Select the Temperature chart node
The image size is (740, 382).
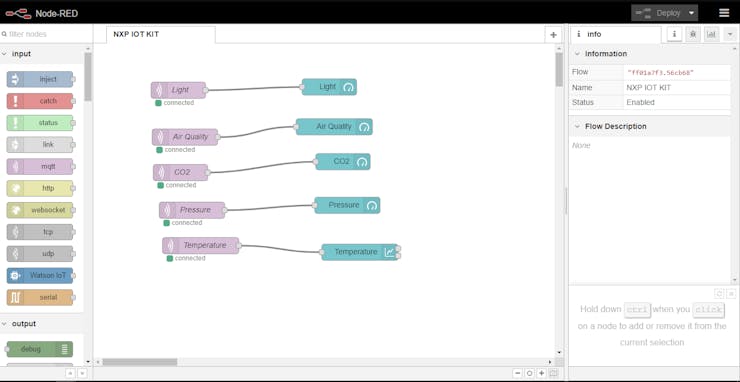coord(360,252)
